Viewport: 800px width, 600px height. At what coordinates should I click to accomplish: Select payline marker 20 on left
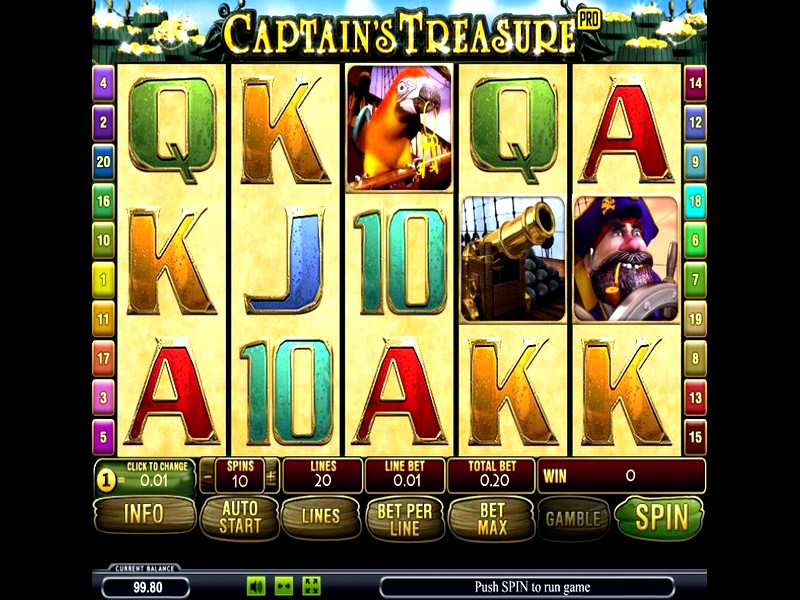pyautogui.click(x=103, y=162)
